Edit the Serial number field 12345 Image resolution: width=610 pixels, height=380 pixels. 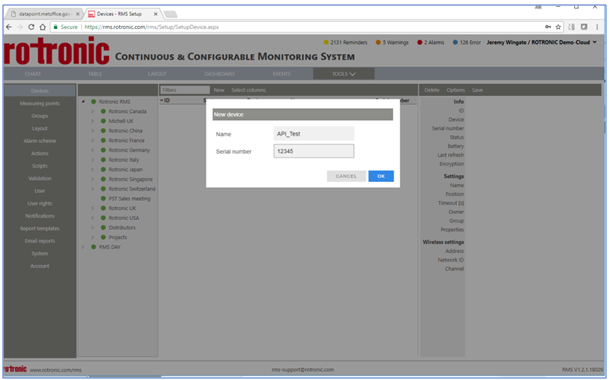click(314, 151)
